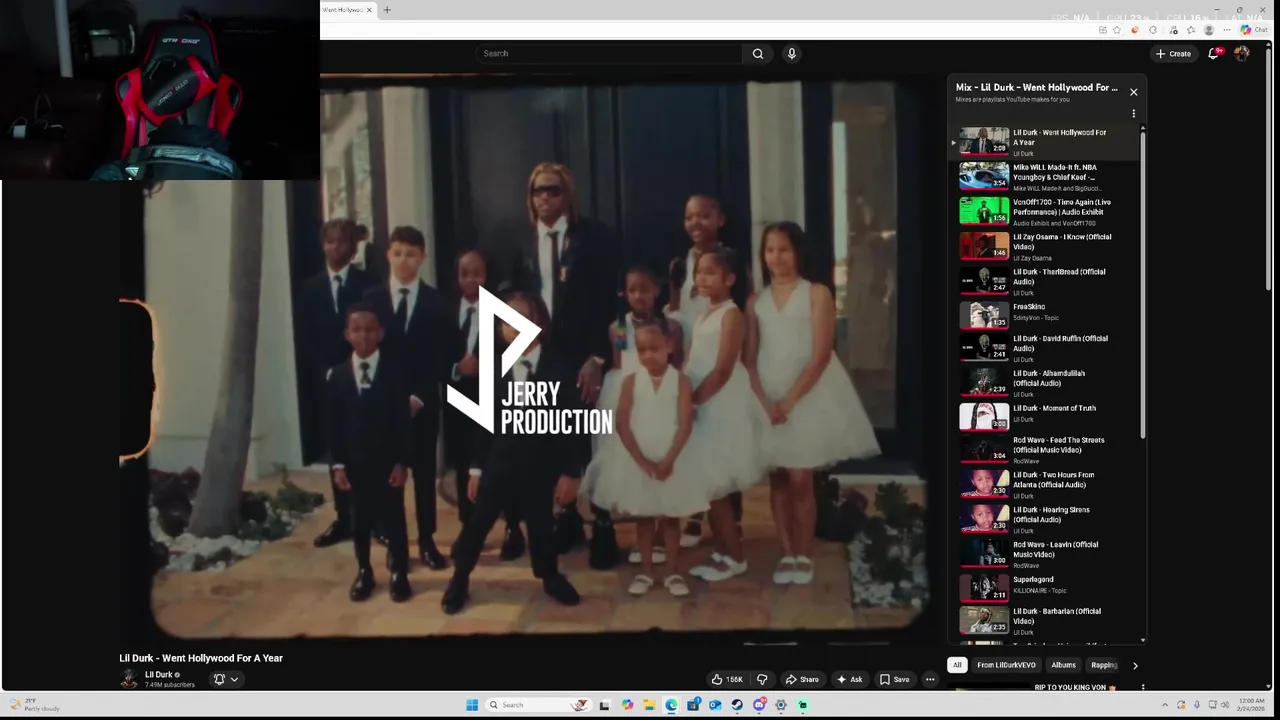
Task: Like the video with the thumbs-up button
Action: 727,679
